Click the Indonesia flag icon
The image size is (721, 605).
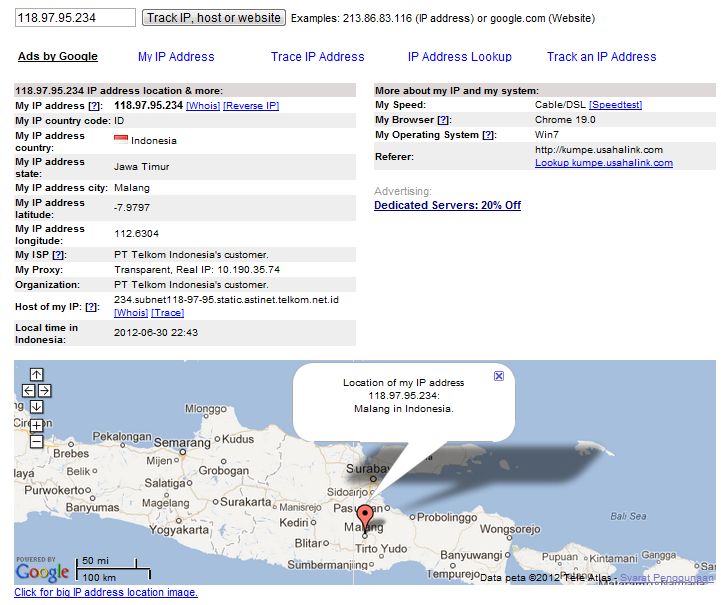tap(121, 140)
